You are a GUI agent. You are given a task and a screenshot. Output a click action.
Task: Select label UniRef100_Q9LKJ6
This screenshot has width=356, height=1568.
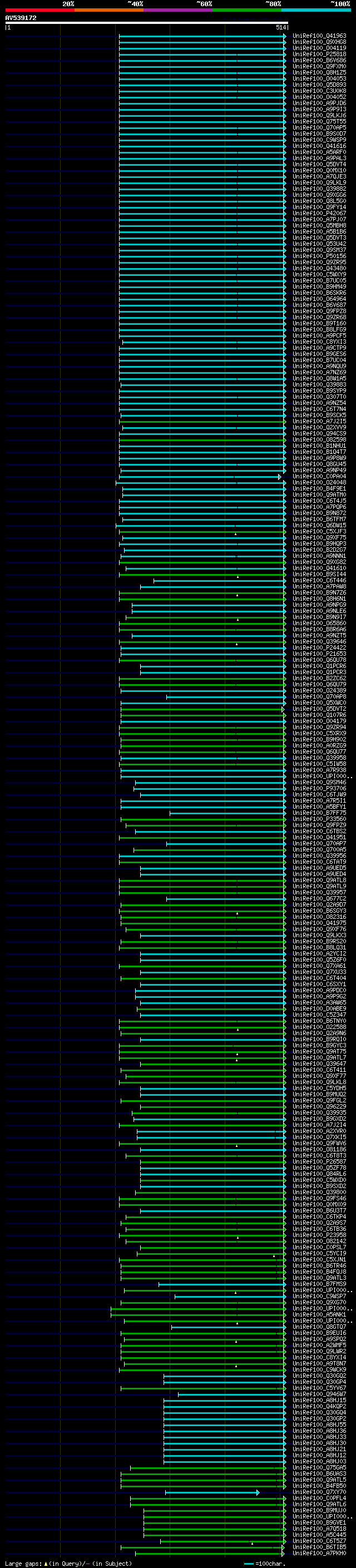(x=319, y=116)
